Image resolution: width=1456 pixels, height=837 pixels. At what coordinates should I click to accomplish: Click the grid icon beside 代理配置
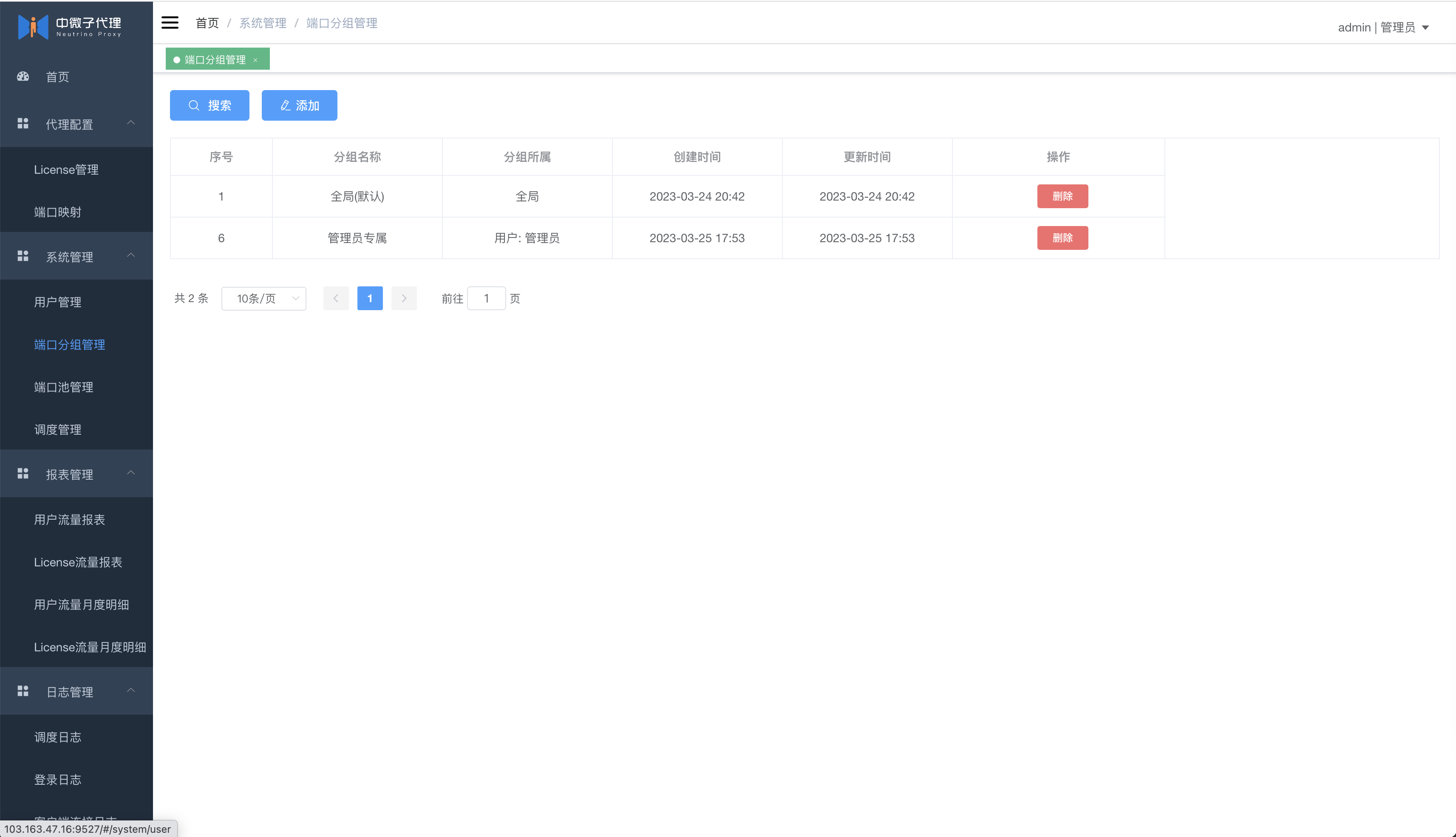(x=23, y=124)
